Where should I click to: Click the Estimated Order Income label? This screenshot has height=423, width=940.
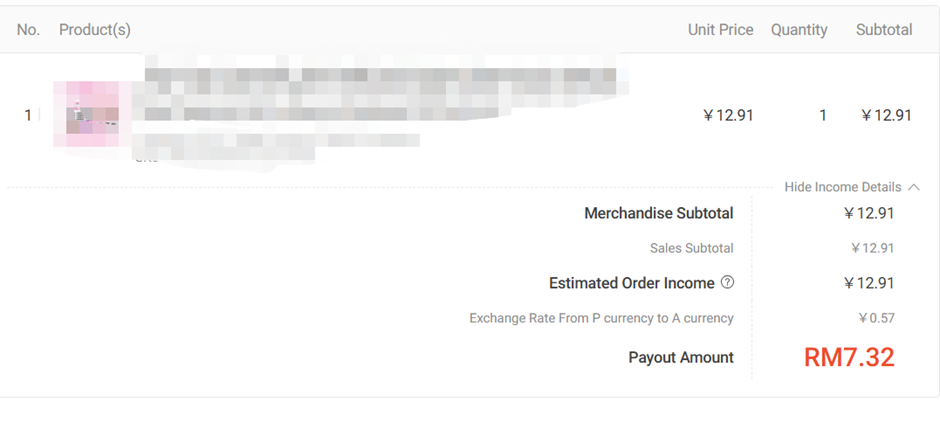[x=631, y=283]
